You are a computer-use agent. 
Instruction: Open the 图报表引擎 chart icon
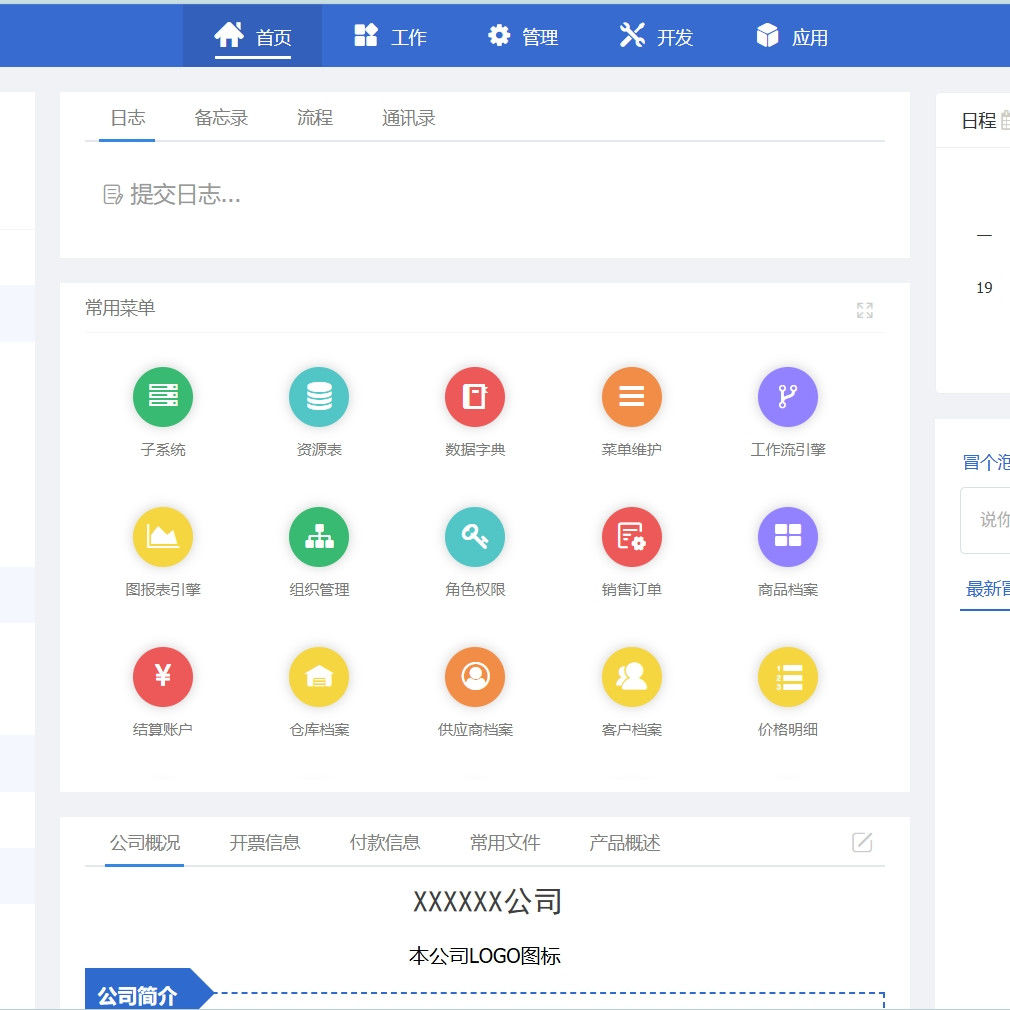[162, 537]
